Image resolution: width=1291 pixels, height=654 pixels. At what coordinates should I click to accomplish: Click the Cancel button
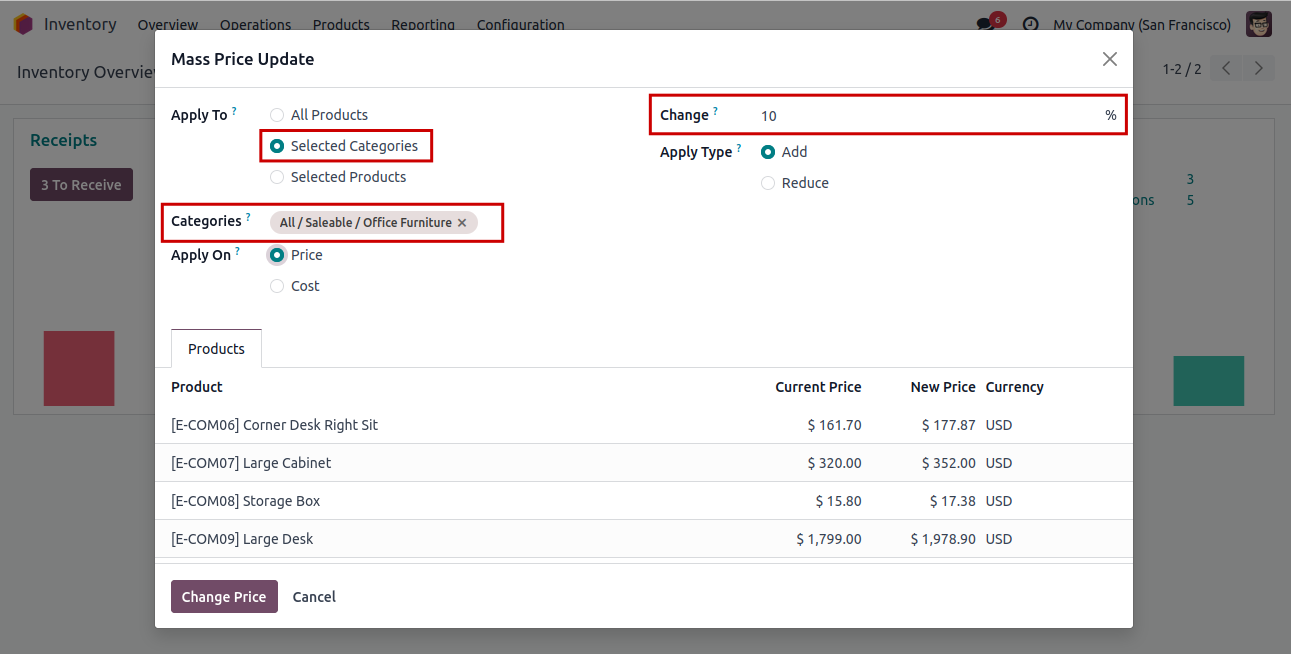click(314, 597)
